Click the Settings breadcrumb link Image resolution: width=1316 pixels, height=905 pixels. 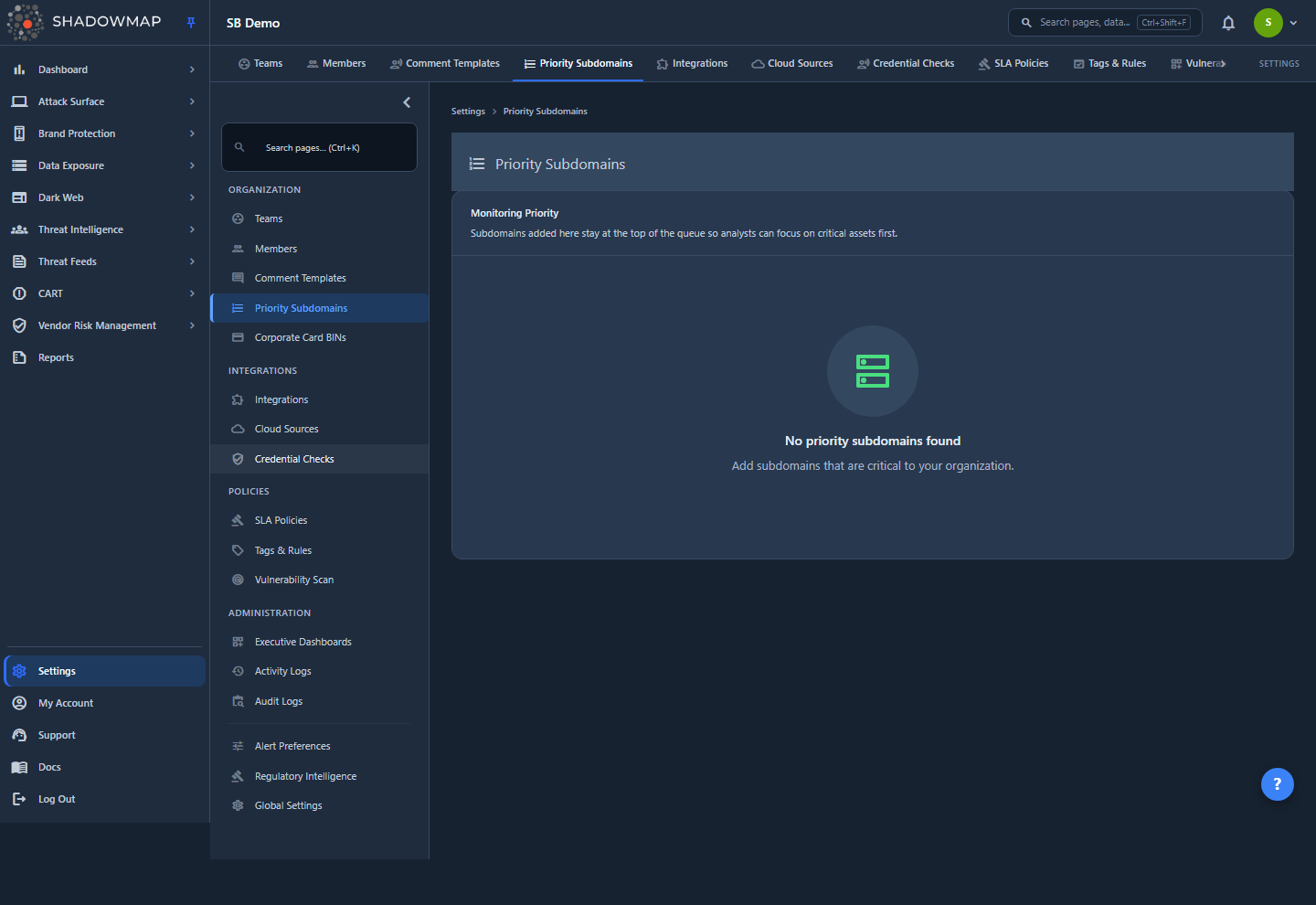(x=468, y=112)
